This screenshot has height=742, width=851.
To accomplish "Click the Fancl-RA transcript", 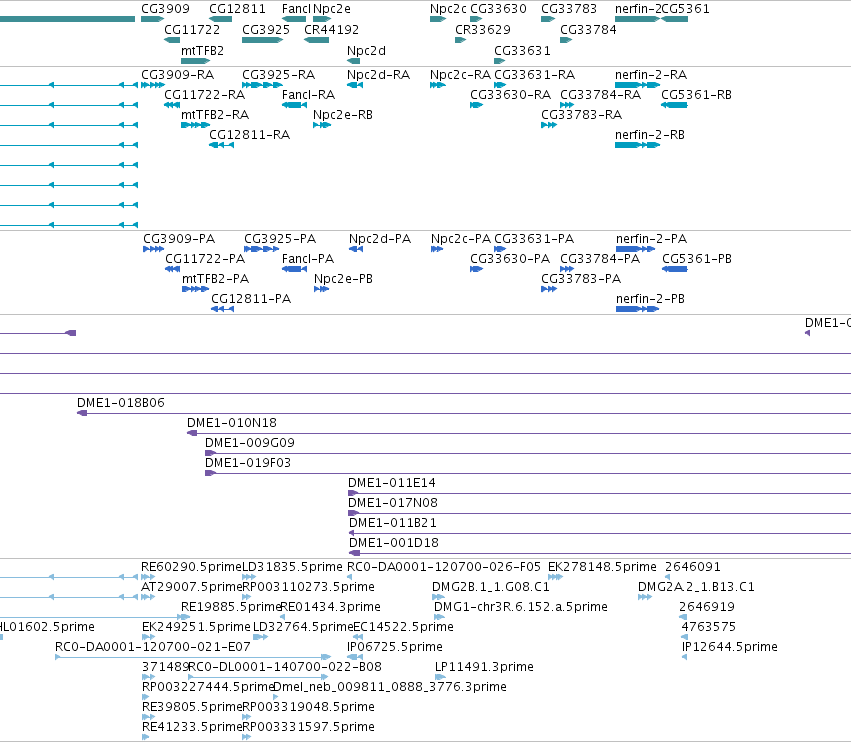I will pos(295,105).
